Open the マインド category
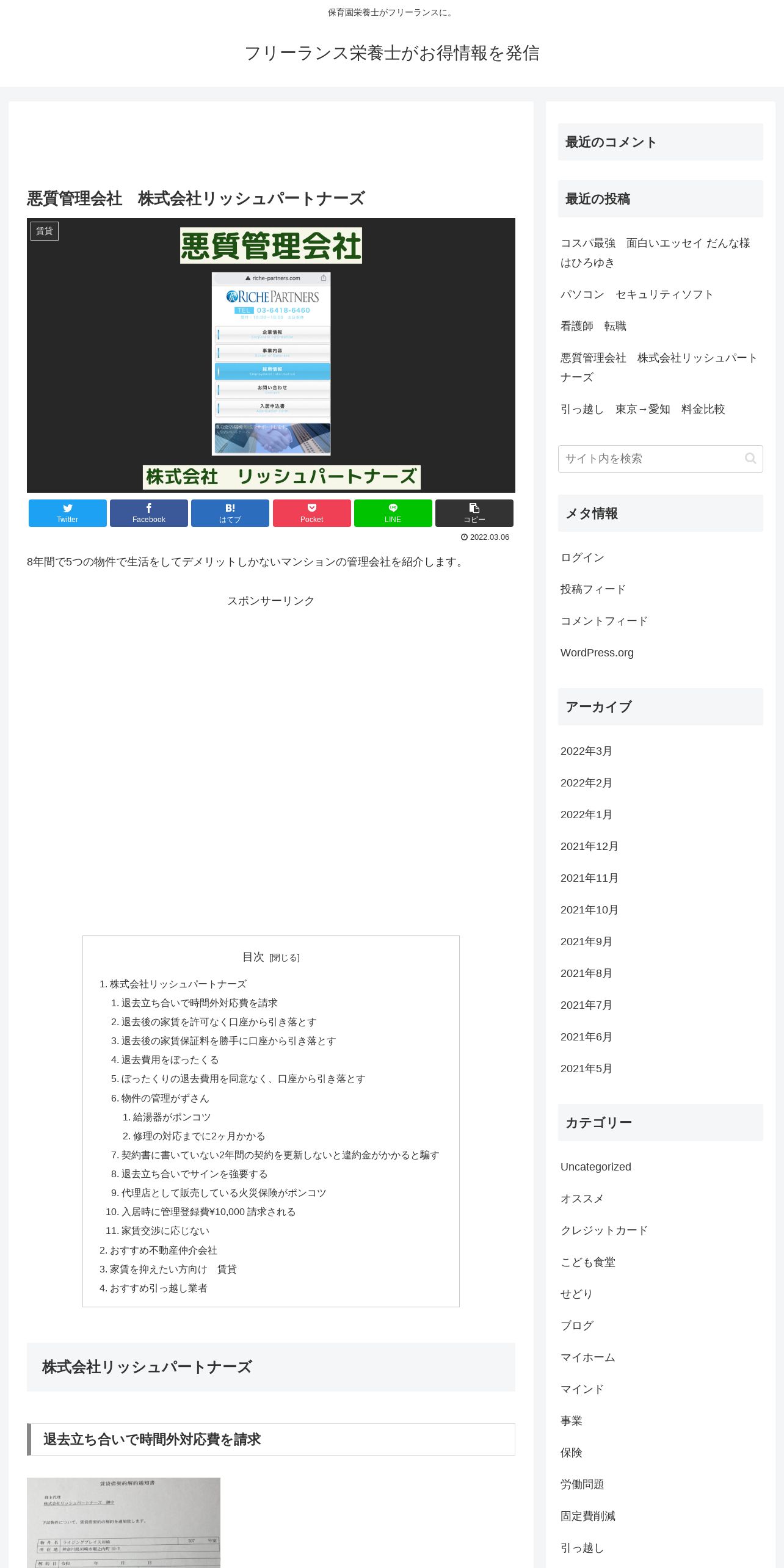 [583, 1389]
